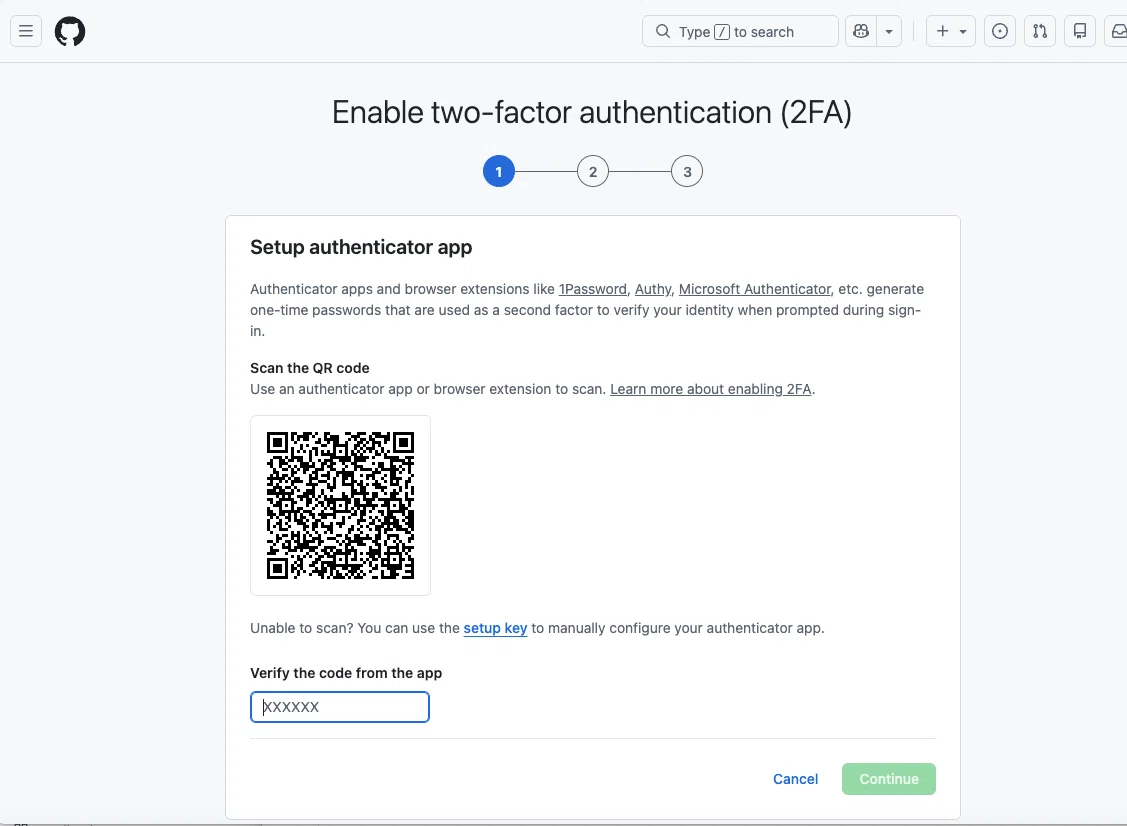Click the 'Scan the QR code' label
Image resolution: width=1127 pixels, height=826 pixels.
[x=310, y=368]
